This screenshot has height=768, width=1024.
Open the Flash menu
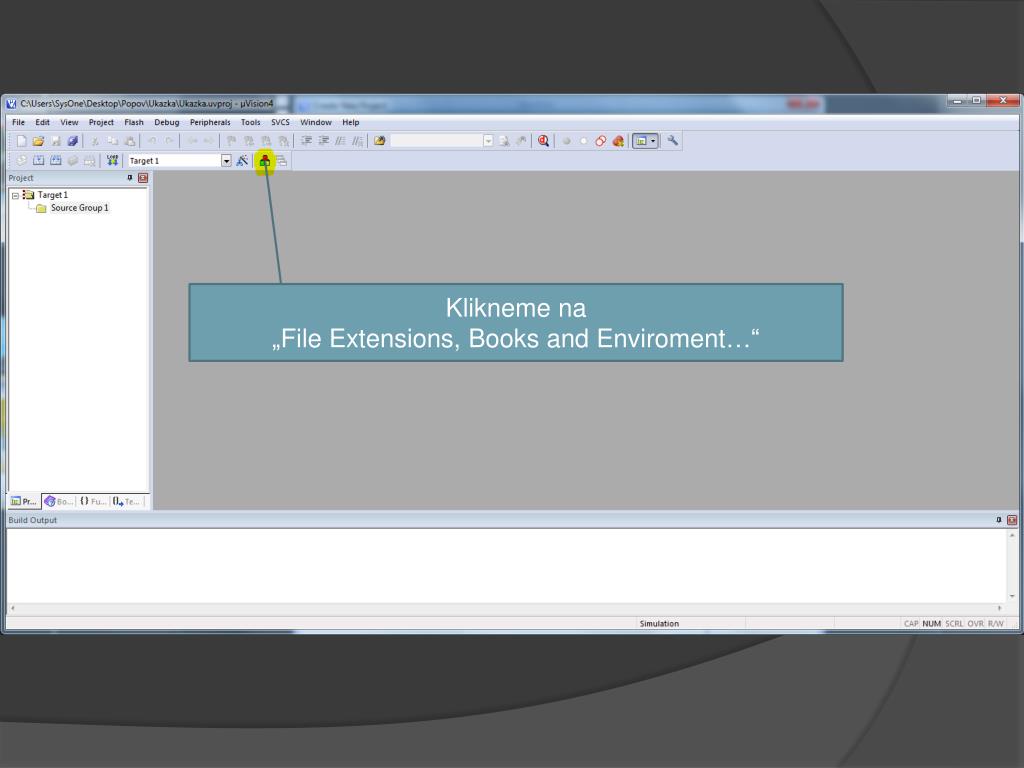coord(134,122)
